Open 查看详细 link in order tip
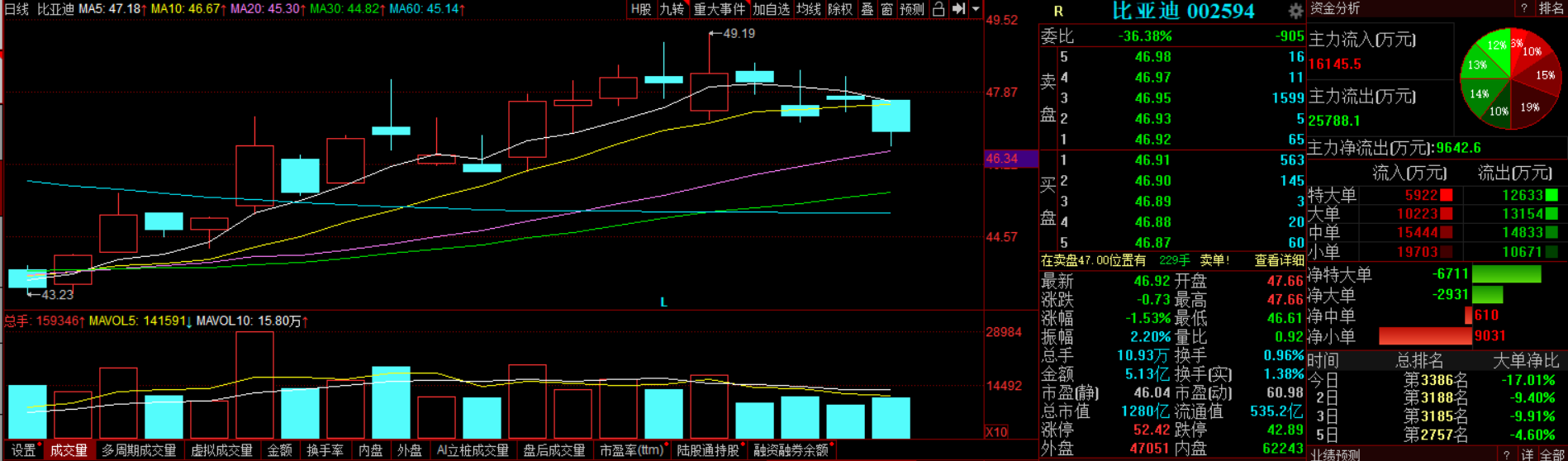This screenshot has width=1568, height=461. [x=1279, y=260]
